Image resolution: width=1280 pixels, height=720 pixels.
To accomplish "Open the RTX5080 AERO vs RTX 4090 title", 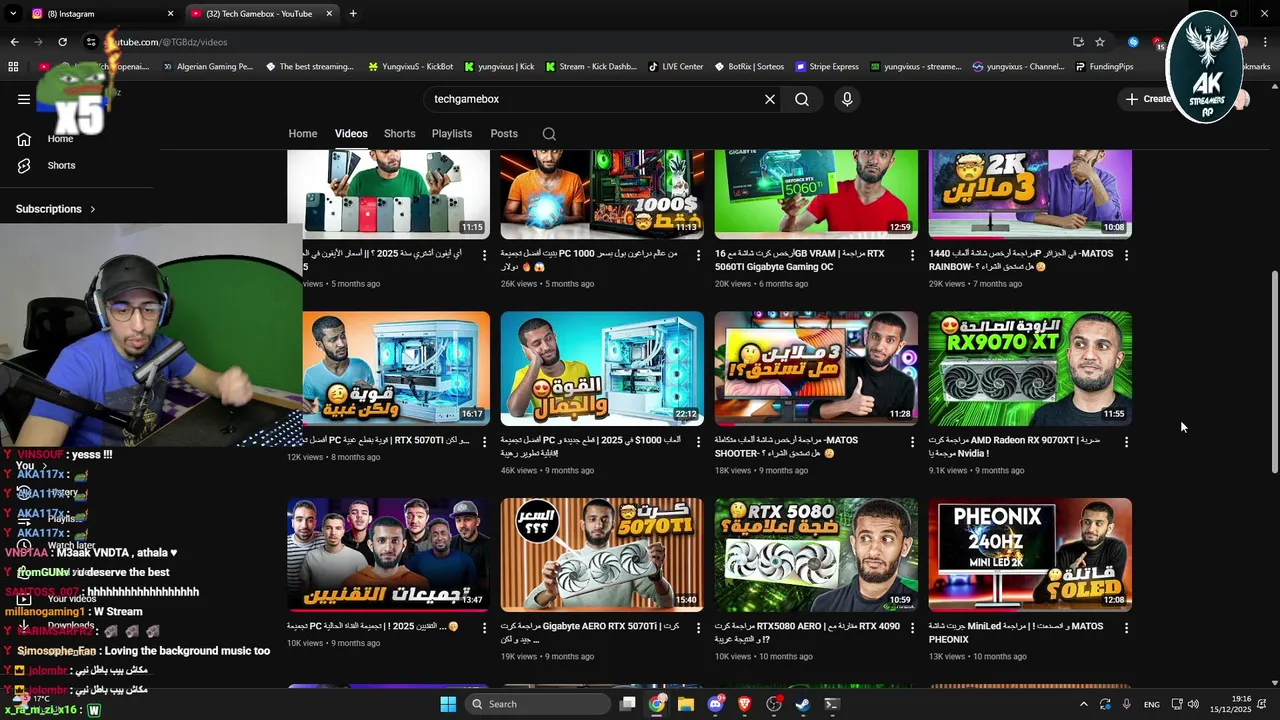I will pyautogui.click(x=807, y=633).
